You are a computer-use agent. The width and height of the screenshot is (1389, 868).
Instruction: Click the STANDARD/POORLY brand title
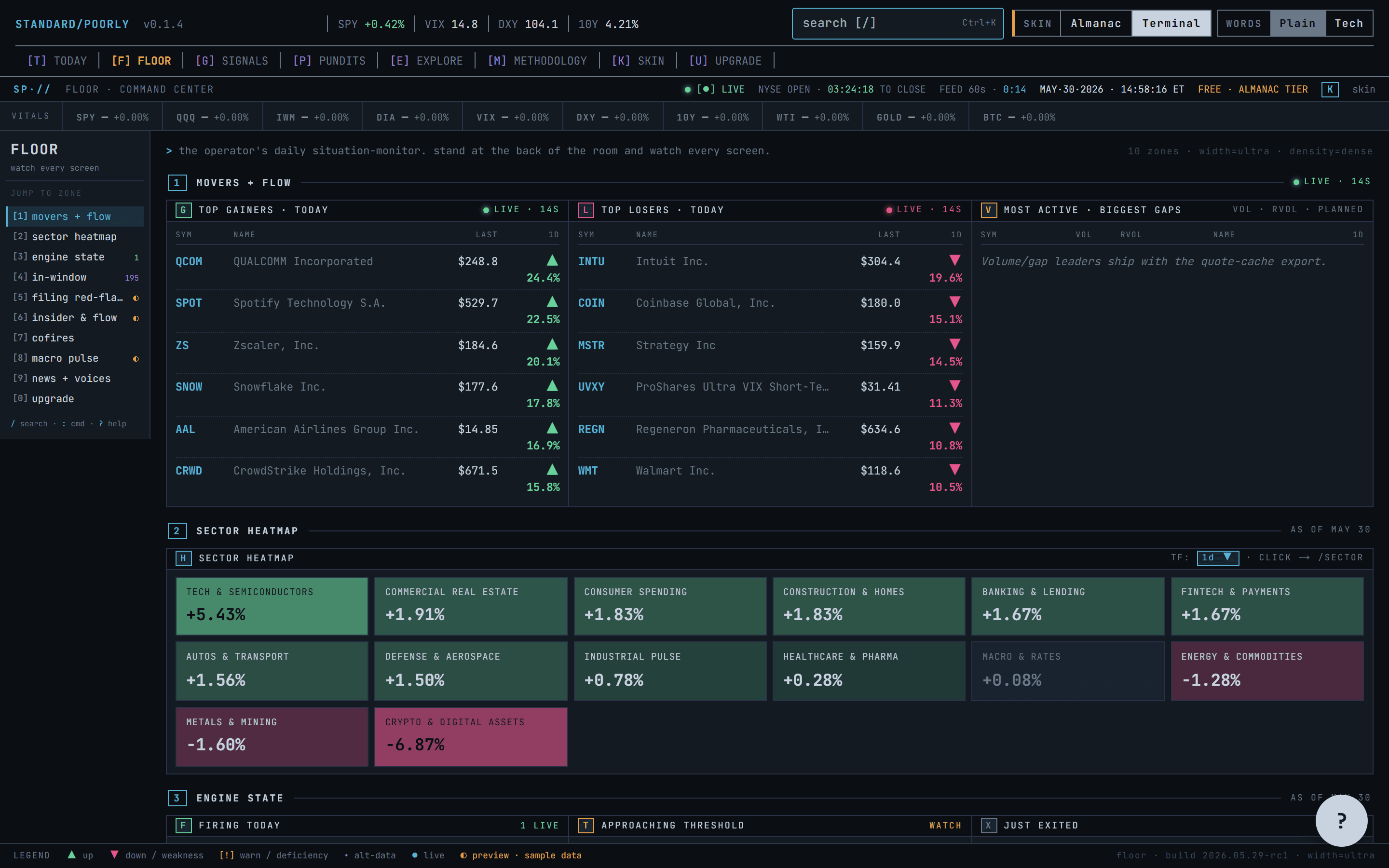[72, 24]
